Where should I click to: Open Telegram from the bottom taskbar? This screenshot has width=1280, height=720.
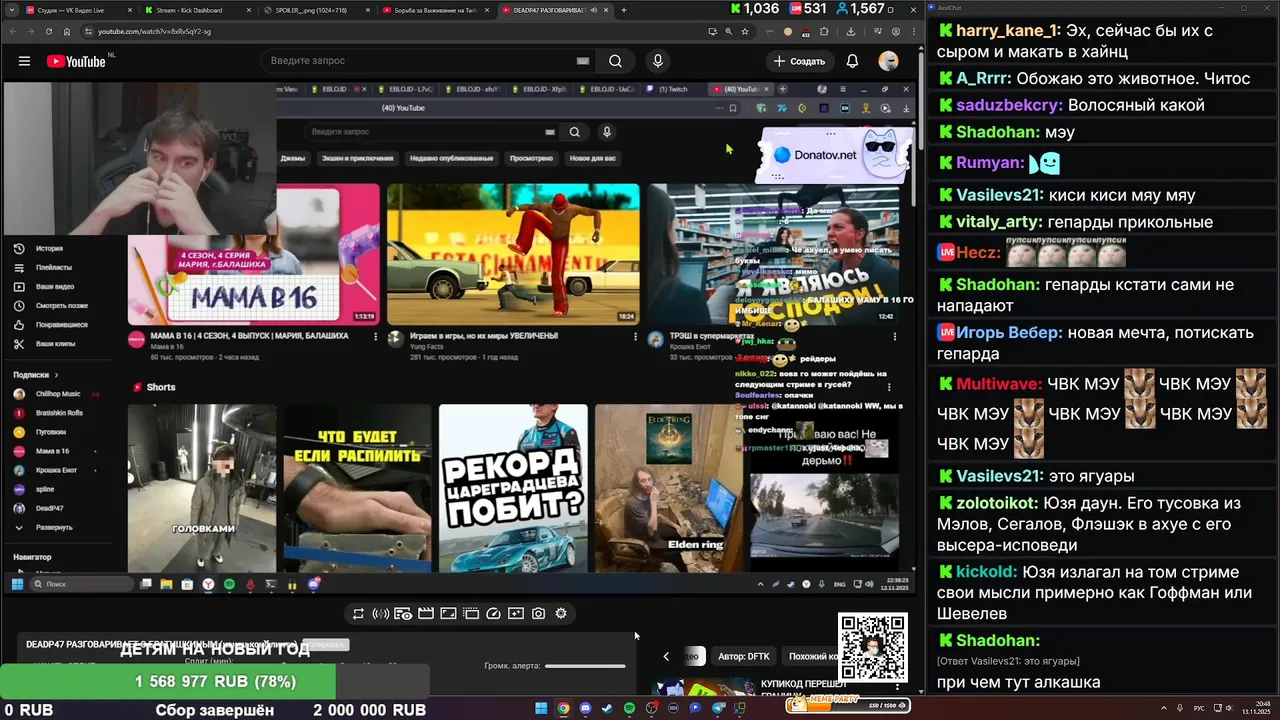[x=718, y=708]
